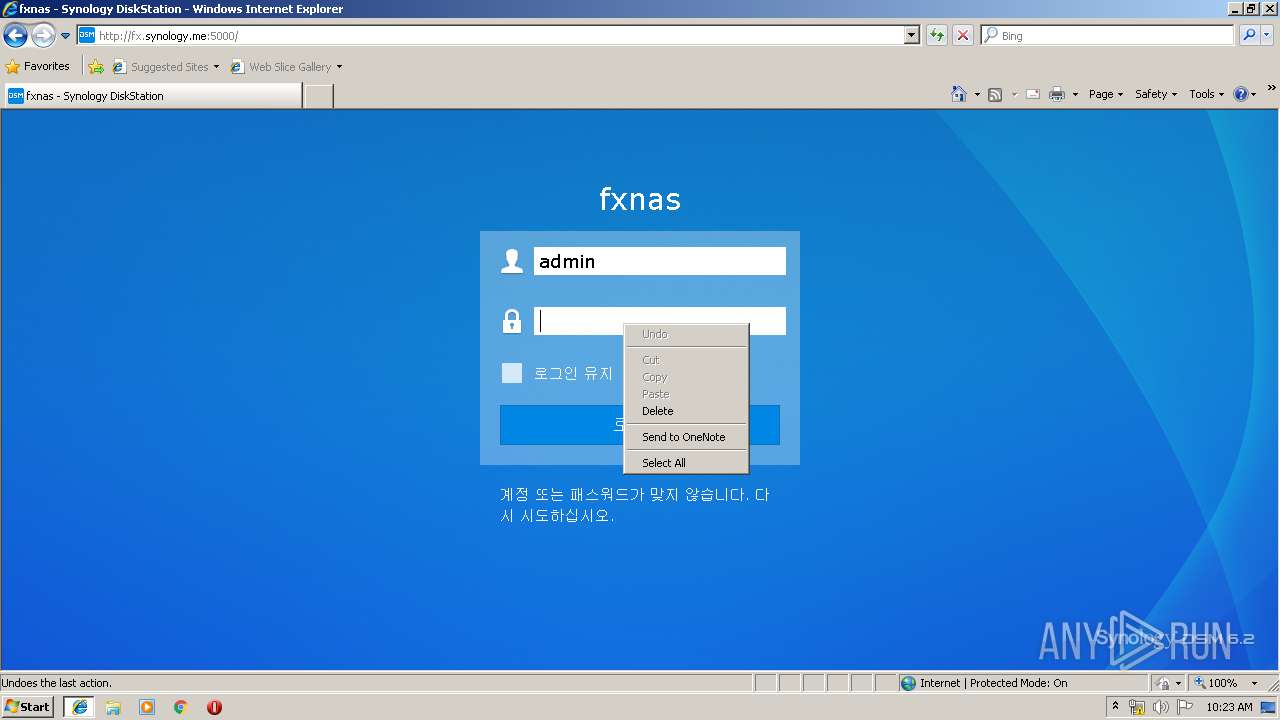The image size is (1280, 720).
Task: Open the Windows Start button
Action: [28, 707]
